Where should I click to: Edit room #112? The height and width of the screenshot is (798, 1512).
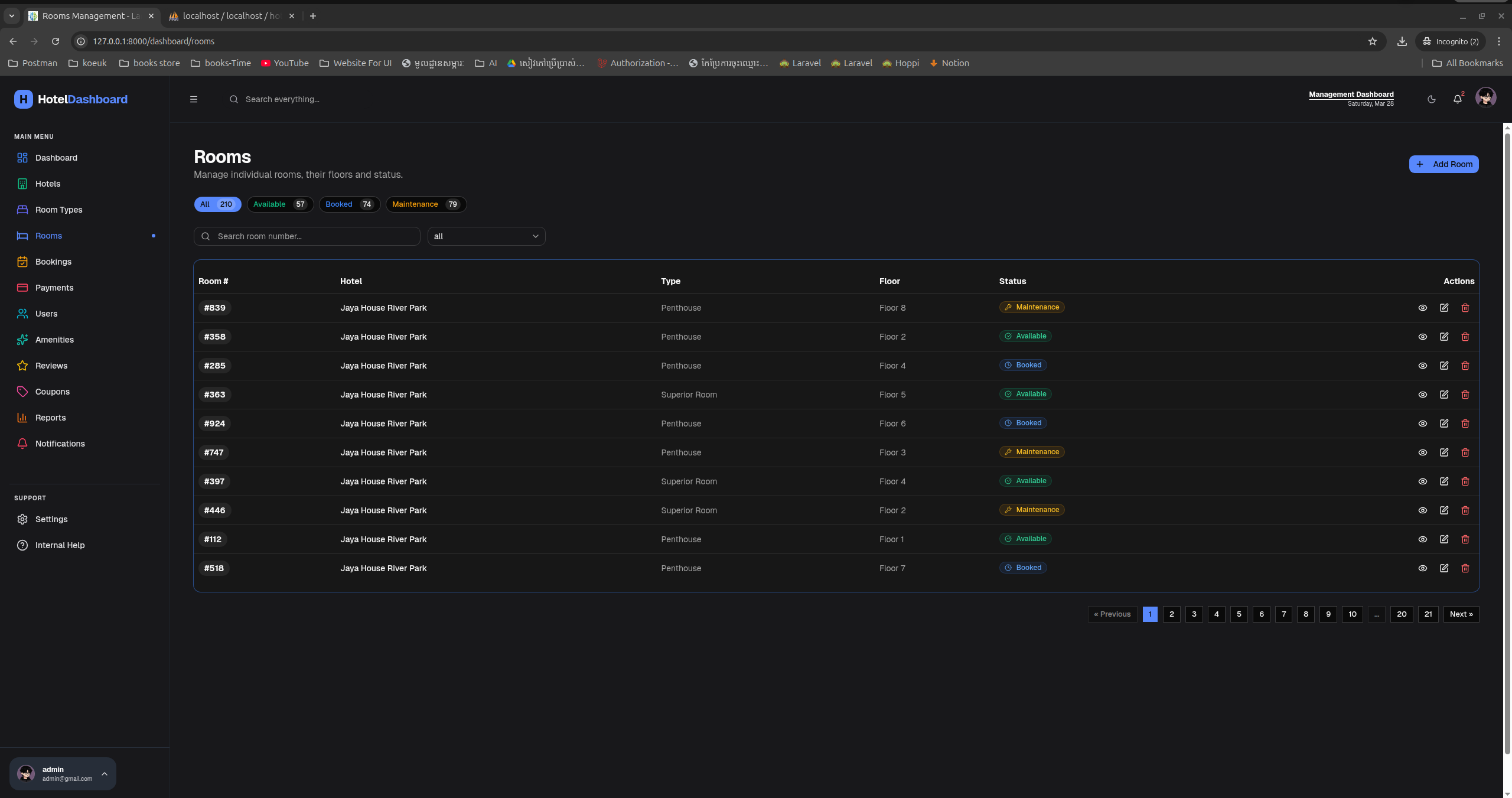[x=1444, y=539]
